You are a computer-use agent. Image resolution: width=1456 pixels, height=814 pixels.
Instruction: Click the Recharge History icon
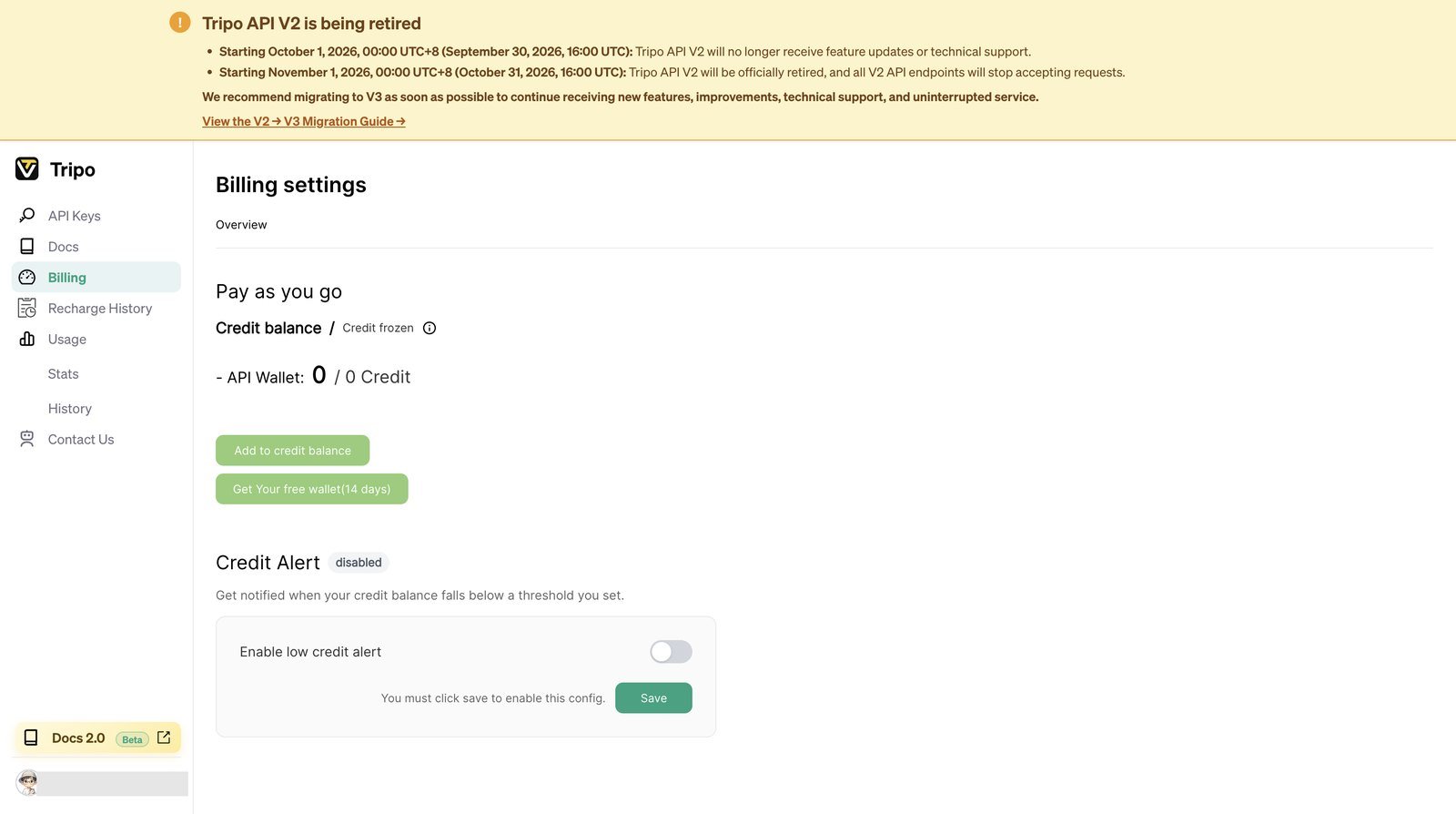coord(27,309)
